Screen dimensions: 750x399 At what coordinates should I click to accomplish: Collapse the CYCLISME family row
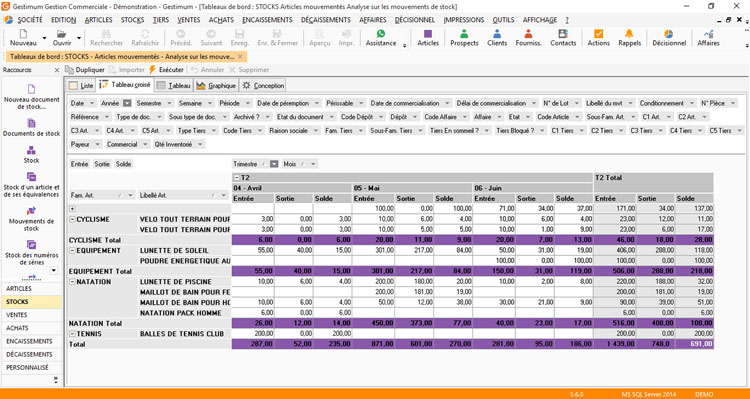[x=72, y=219]
